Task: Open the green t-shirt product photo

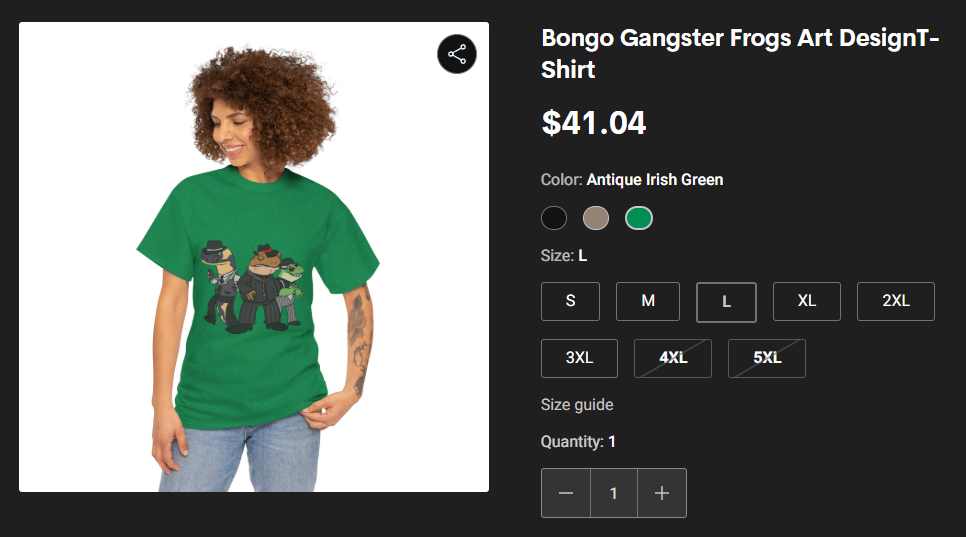Action: coord(254,257)
